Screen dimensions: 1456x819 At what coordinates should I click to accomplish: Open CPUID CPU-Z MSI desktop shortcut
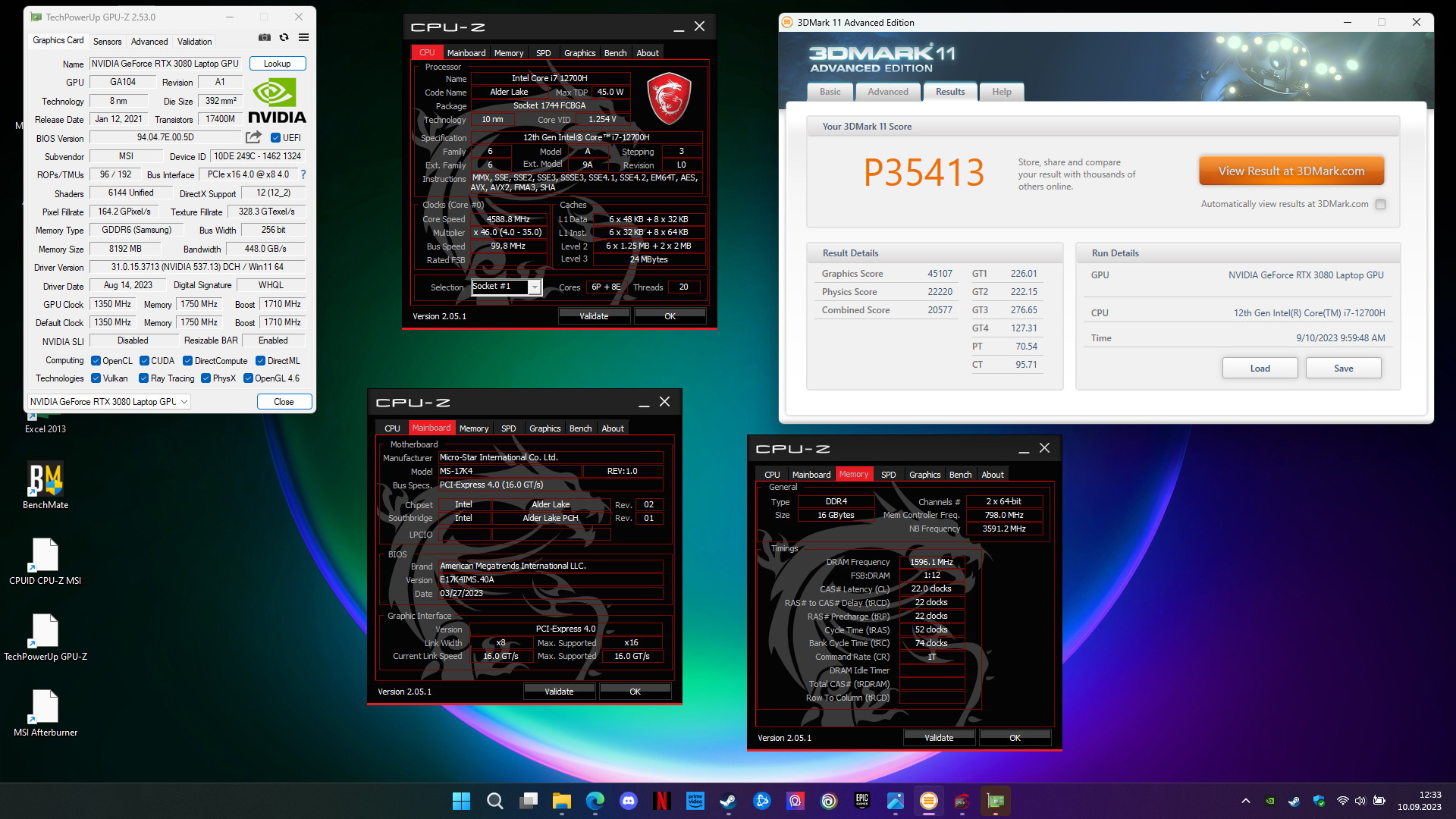tap(45, 561)
